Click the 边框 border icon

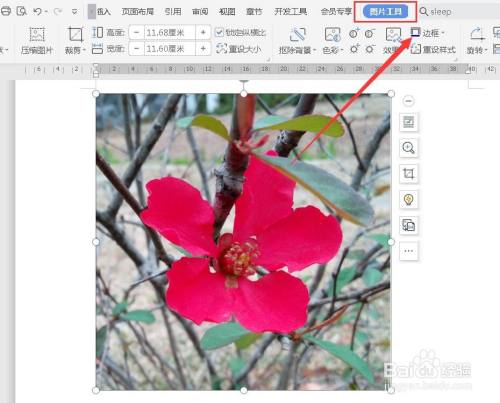point(415,33)
